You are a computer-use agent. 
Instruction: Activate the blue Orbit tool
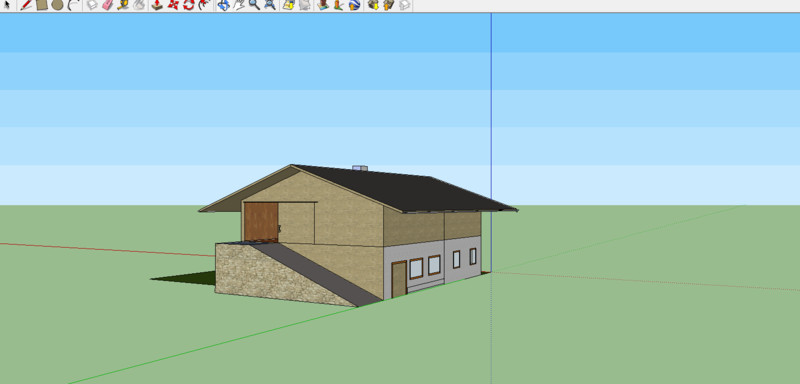click(x=223, y=5)
